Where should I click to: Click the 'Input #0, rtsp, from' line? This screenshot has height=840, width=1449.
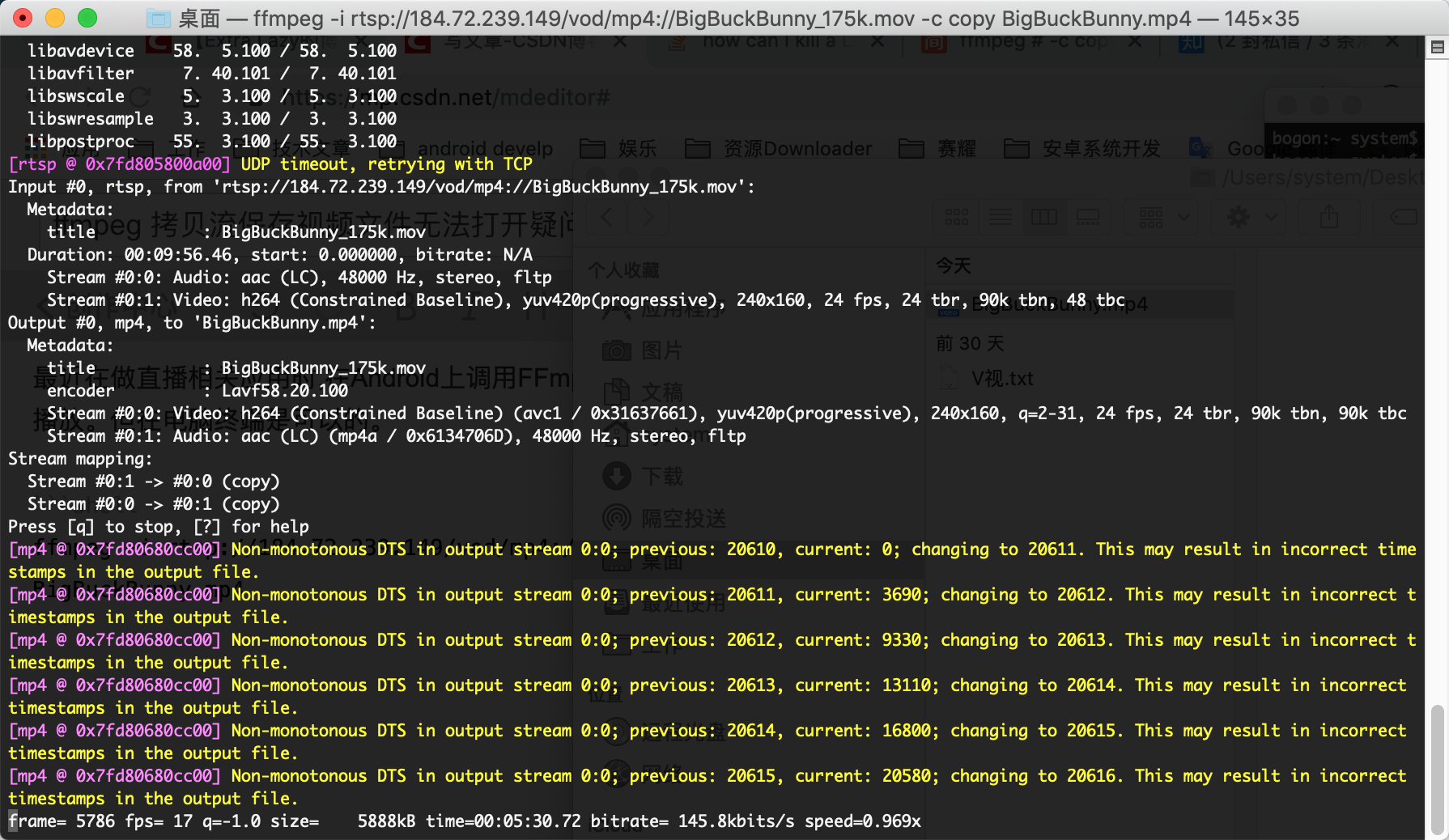tap(381, 186)
